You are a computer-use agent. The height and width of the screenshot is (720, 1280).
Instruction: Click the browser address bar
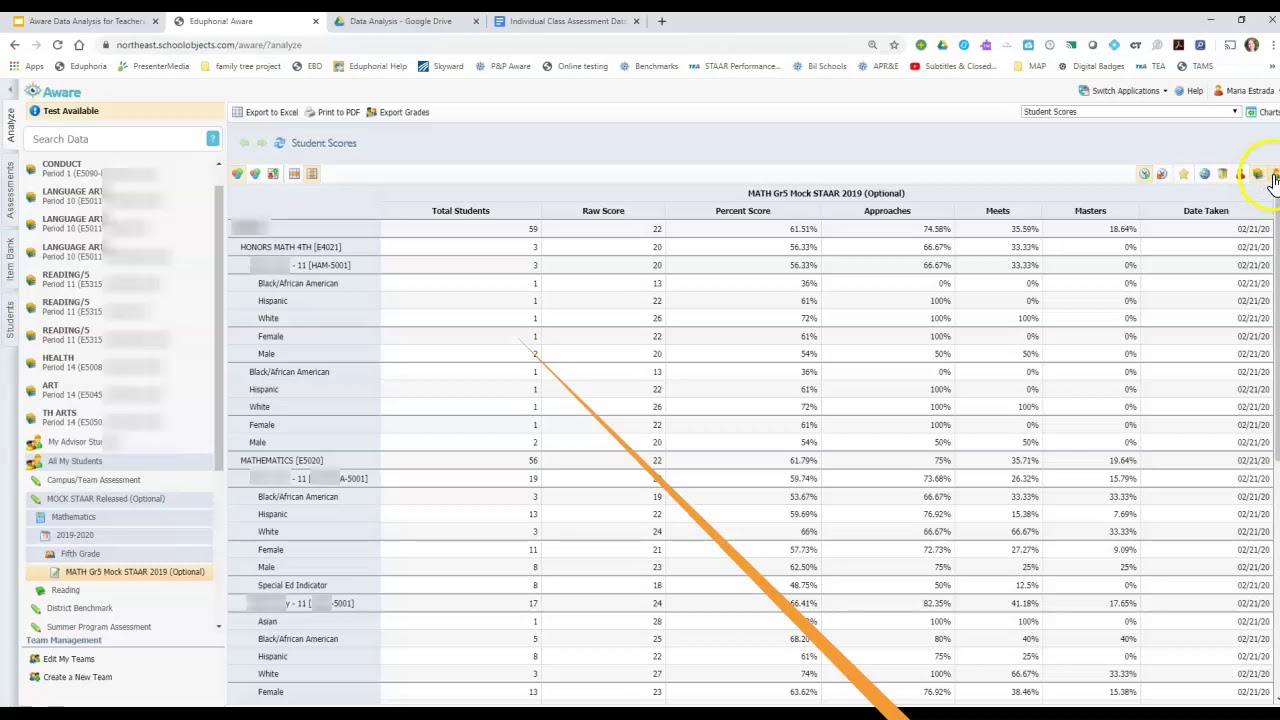480,45
